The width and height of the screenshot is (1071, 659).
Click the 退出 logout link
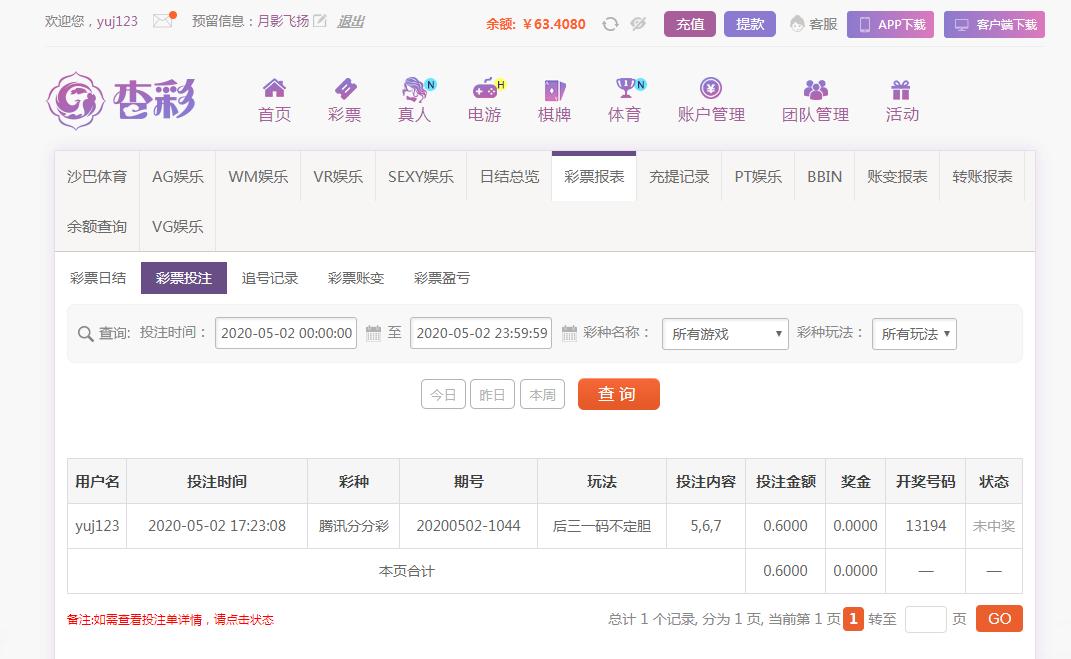tap(350, 22)
